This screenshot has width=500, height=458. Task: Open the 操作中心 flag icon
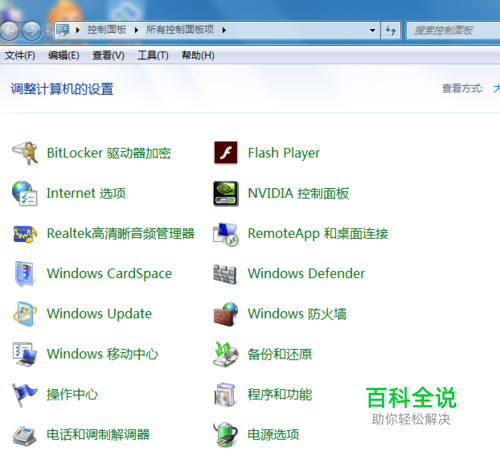[24, 395]
